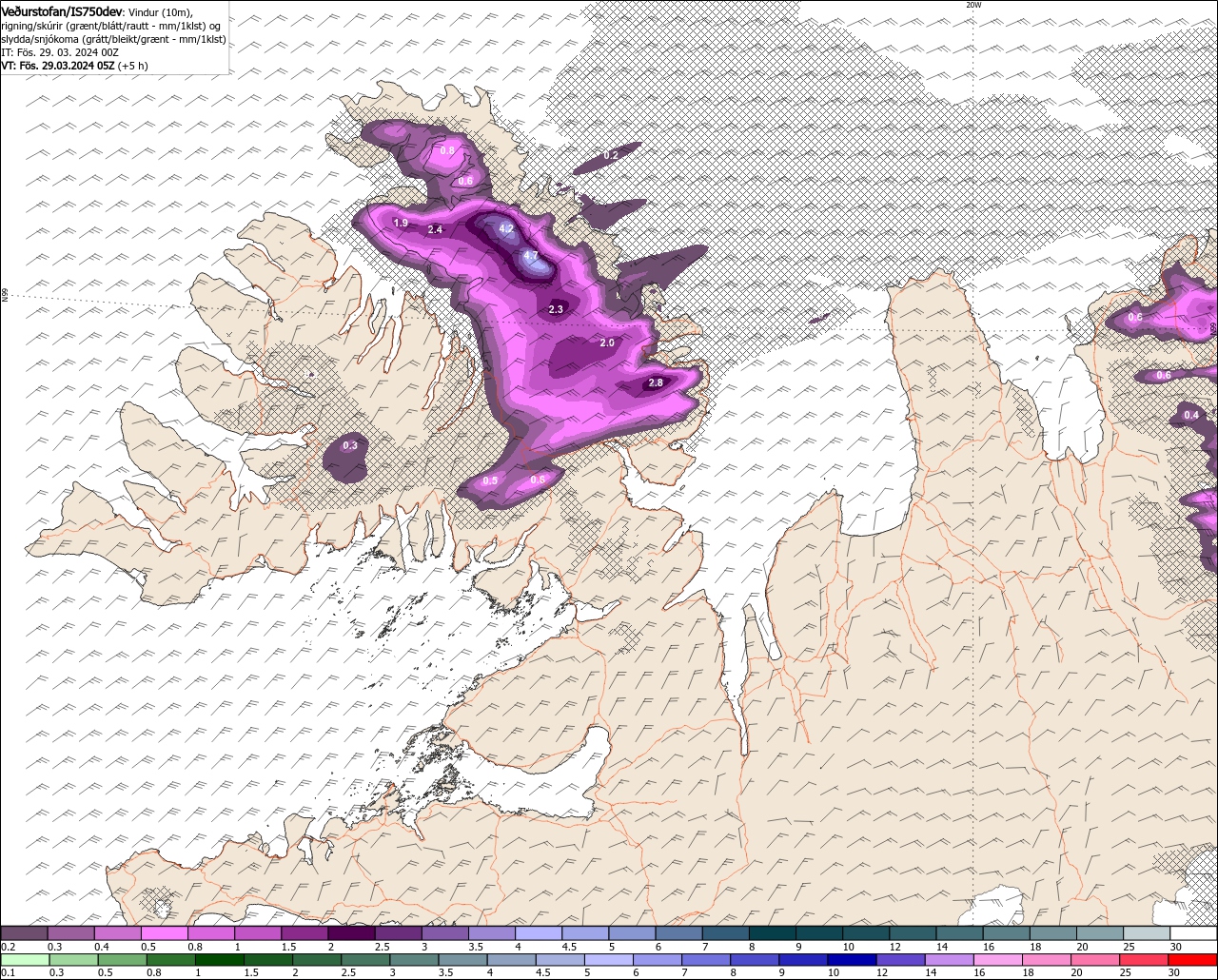Click the 4.7 precipitation maximum label
The image size is (1218, 980).
(530, 256)
